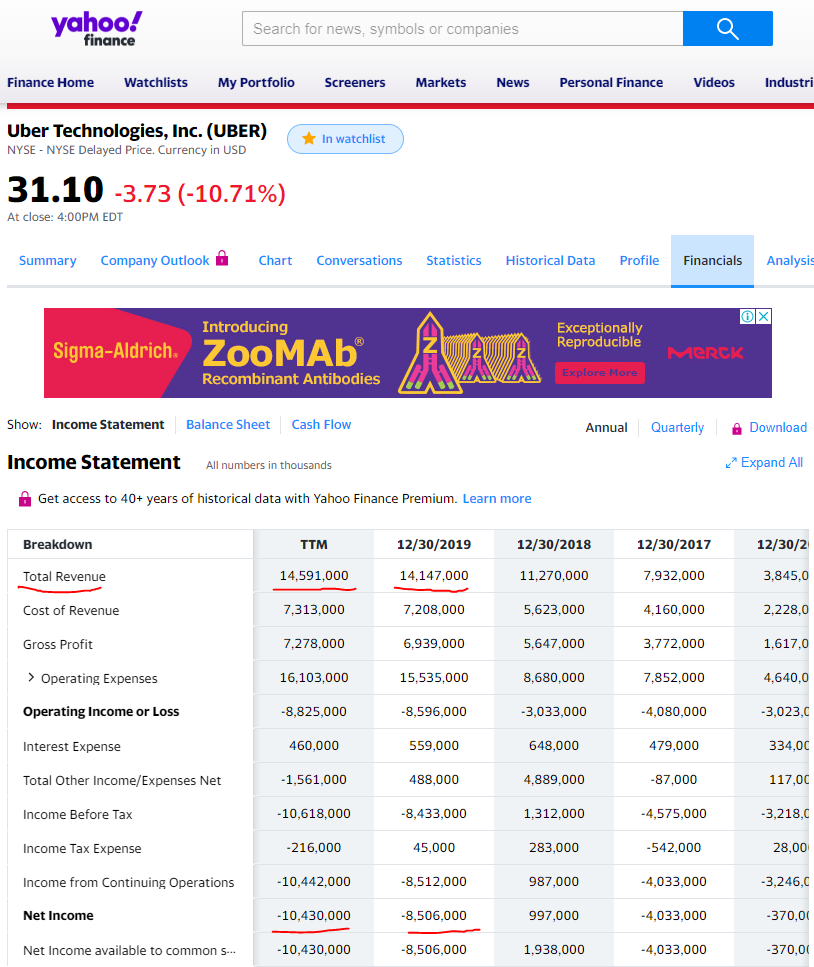Click the Expand All arrows icon
Image resolution: width=814 pixels, height=967 pixels.
click(731, 463)
